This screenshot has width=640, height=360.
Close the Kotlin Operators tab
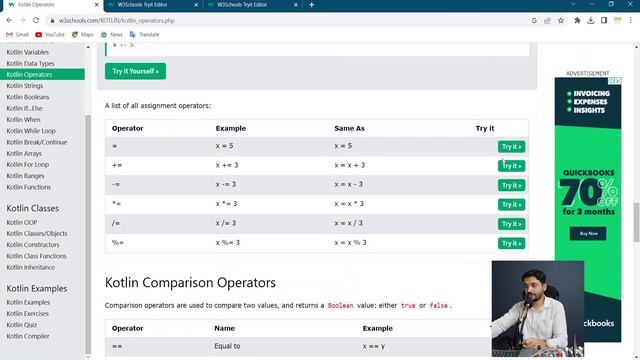click(x=96, y=5)
